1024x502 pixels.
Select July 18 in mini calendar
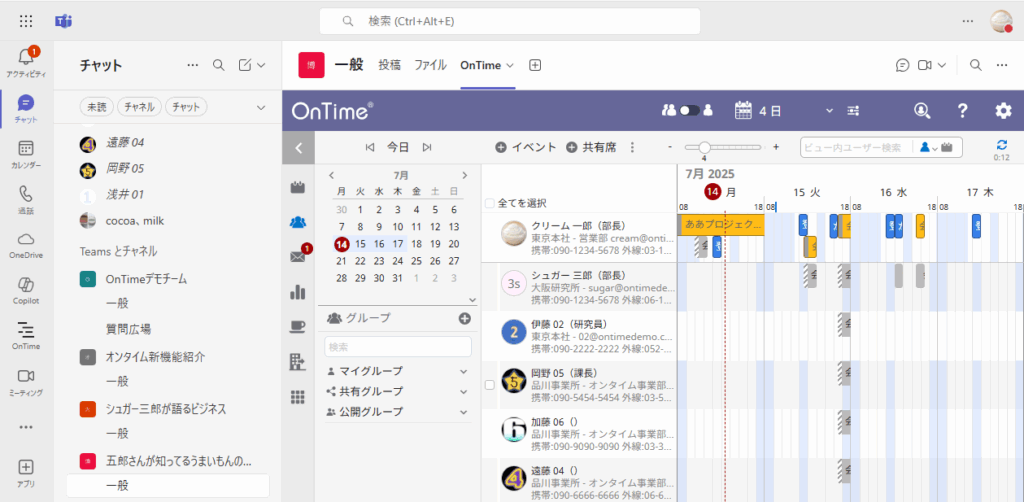click(x=416, y=244)
